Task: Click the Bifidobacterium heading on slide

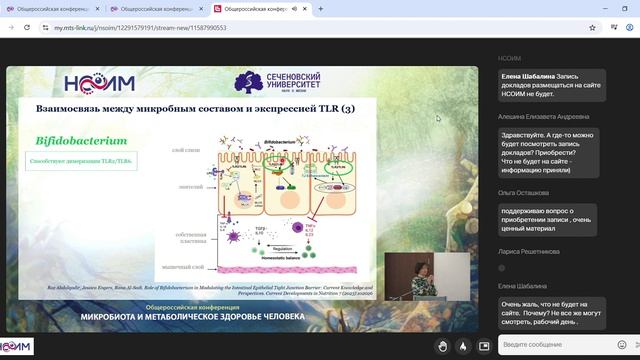Action: click(81, 141)
